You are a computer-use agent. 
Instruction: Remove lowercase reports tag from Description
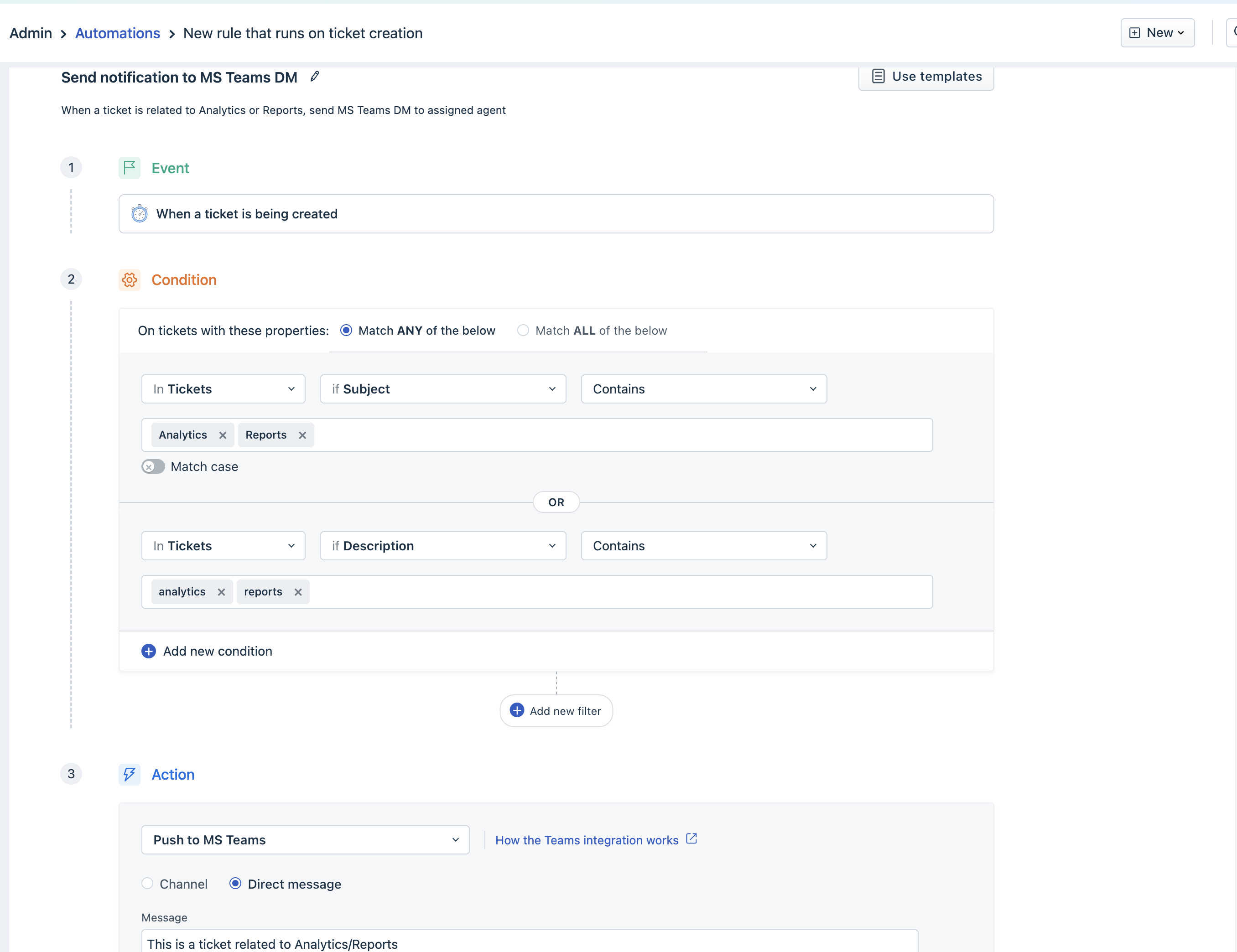pos(298,592)
